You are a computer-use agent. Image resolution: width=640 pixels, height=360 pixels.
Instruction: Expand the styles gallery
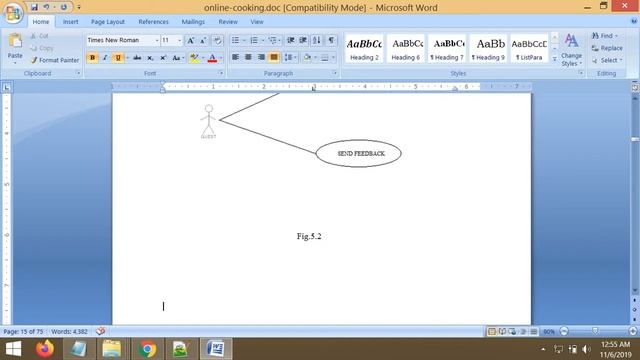point(555,59)
